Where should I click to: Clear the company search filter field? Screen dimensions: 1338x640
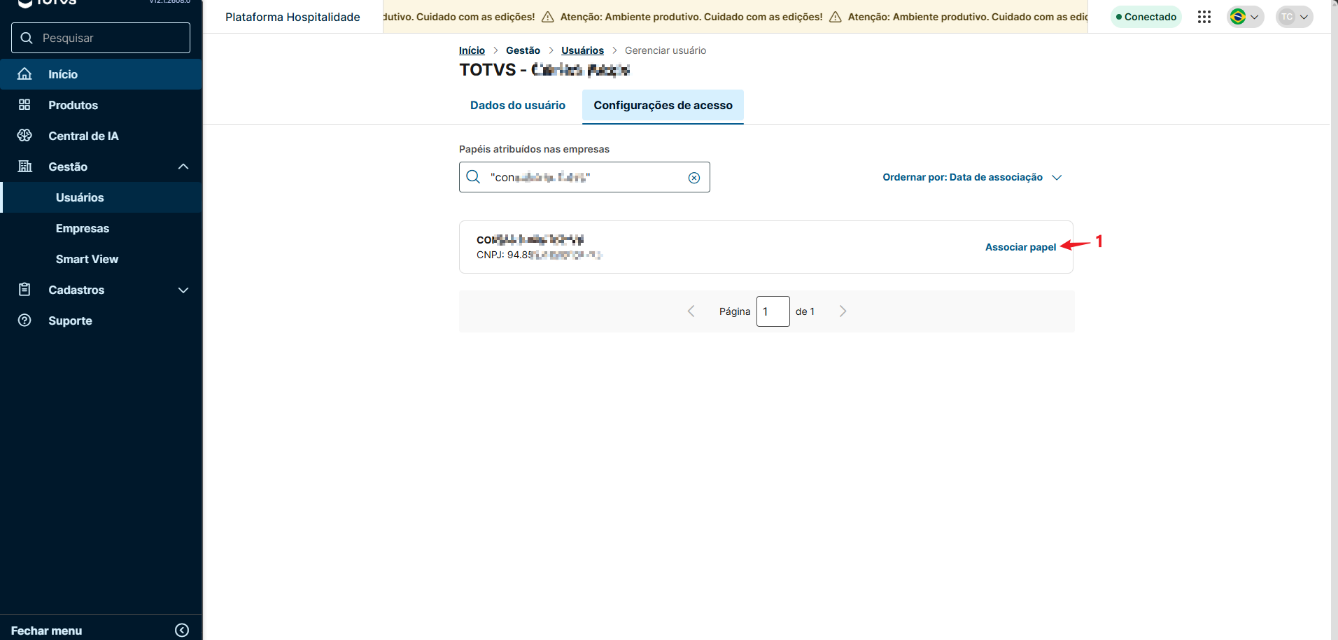[694, 177]
